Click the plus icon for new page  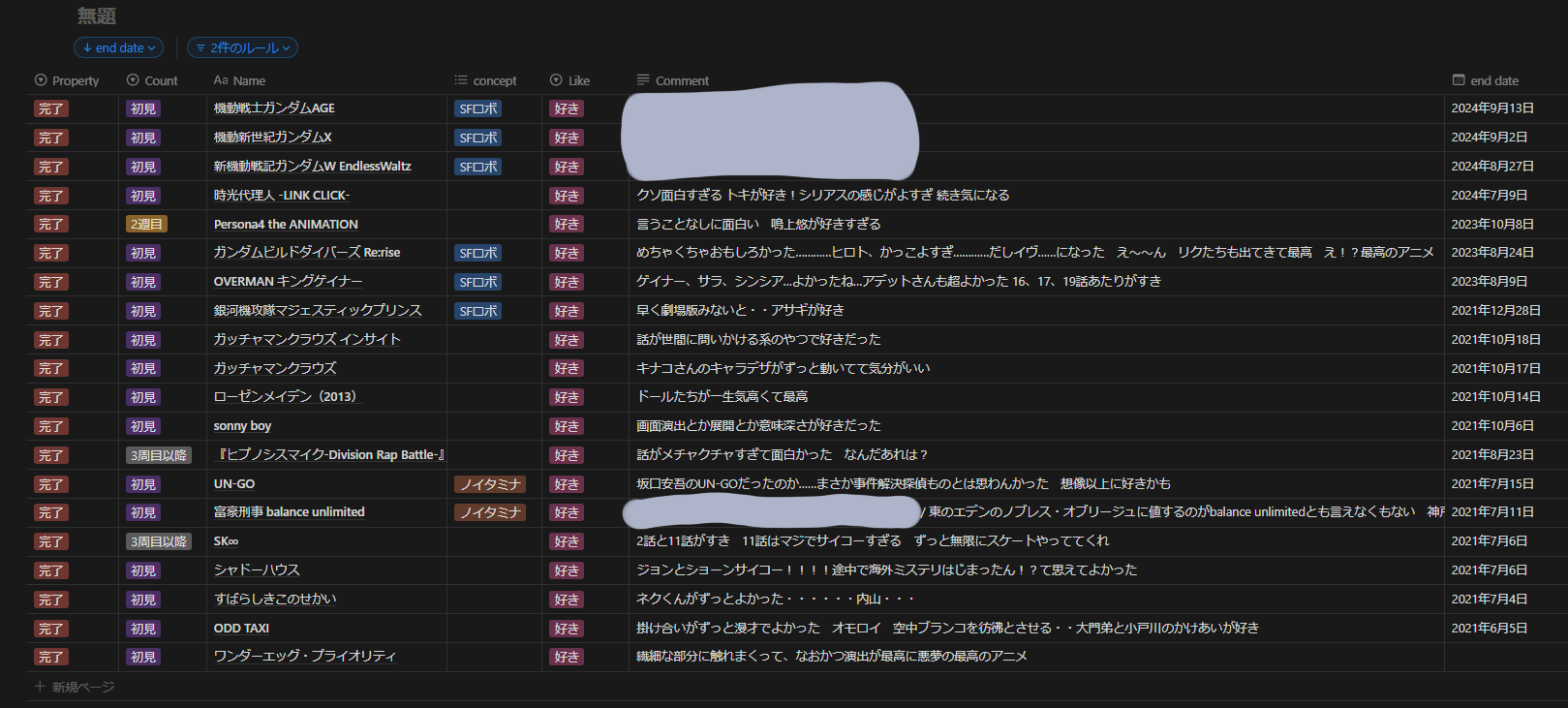coord(40,687)
